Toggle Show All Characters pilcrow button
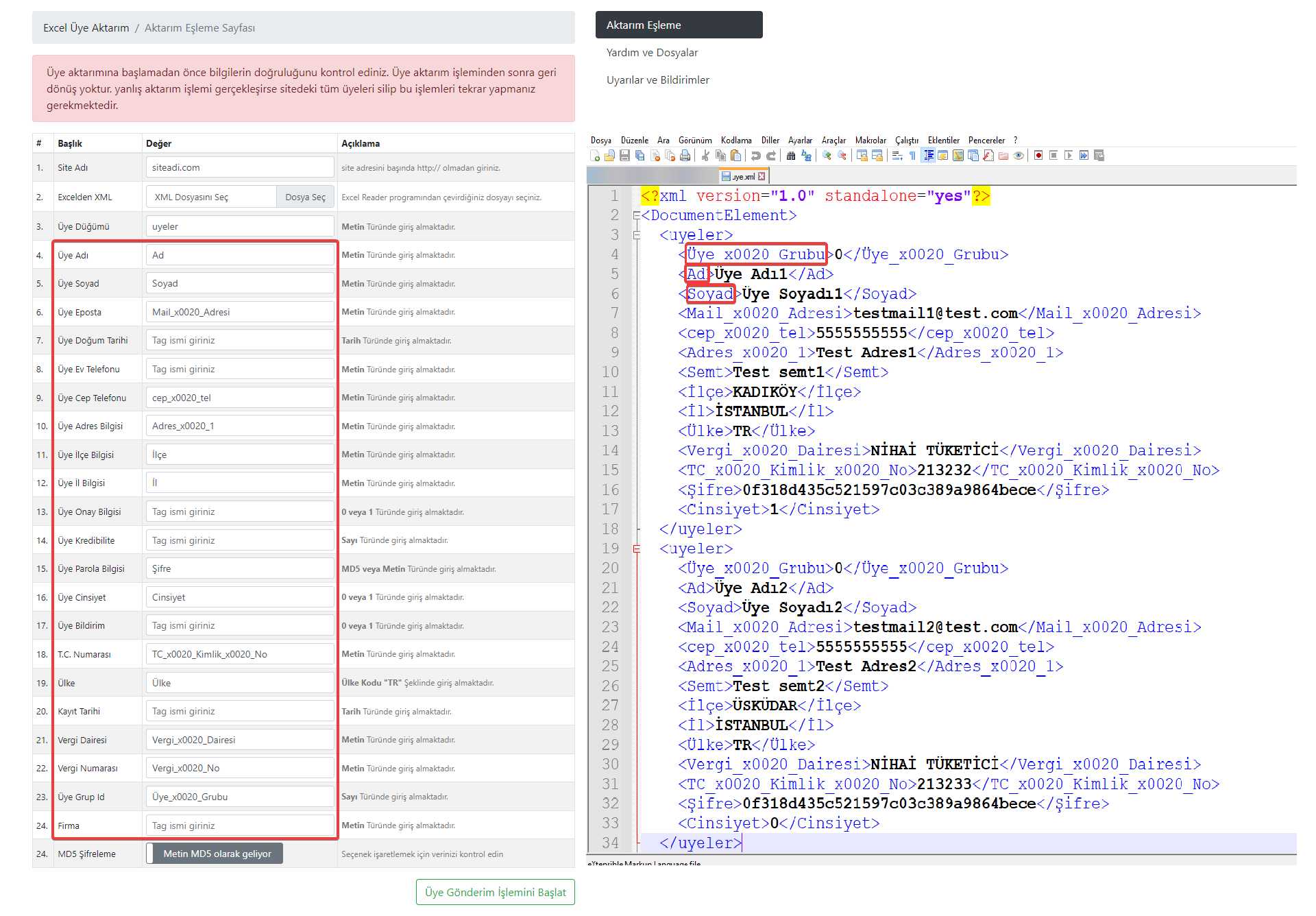 pyautogui.click(x=912, y=156)
